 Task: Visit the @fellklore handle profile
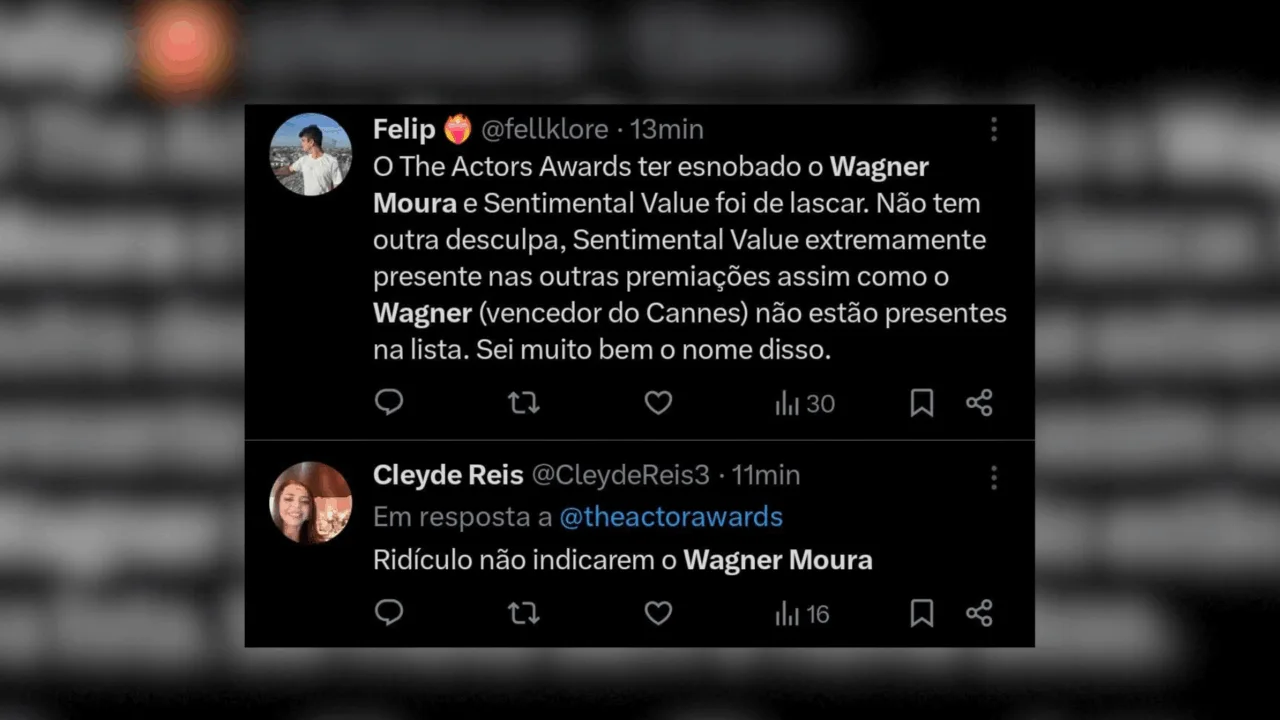point(544,129)
